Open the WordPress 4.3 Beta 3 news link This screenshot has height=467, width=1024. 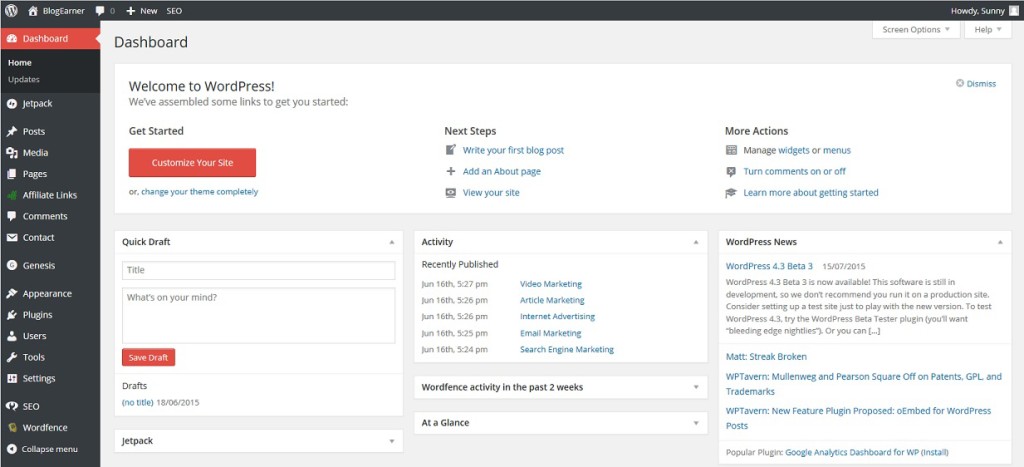[x=769, y=266]
